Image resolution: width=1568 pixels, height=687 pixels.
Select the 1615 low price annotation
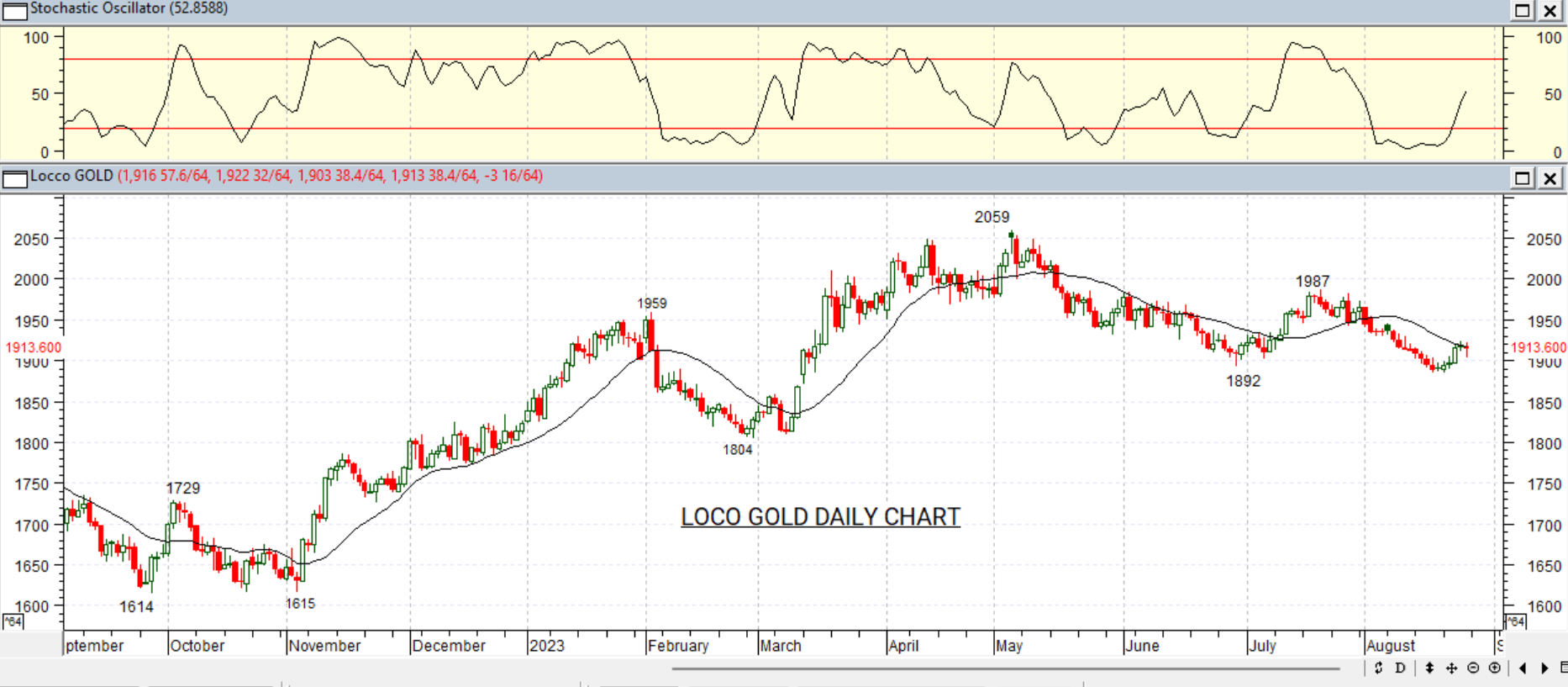300,604
